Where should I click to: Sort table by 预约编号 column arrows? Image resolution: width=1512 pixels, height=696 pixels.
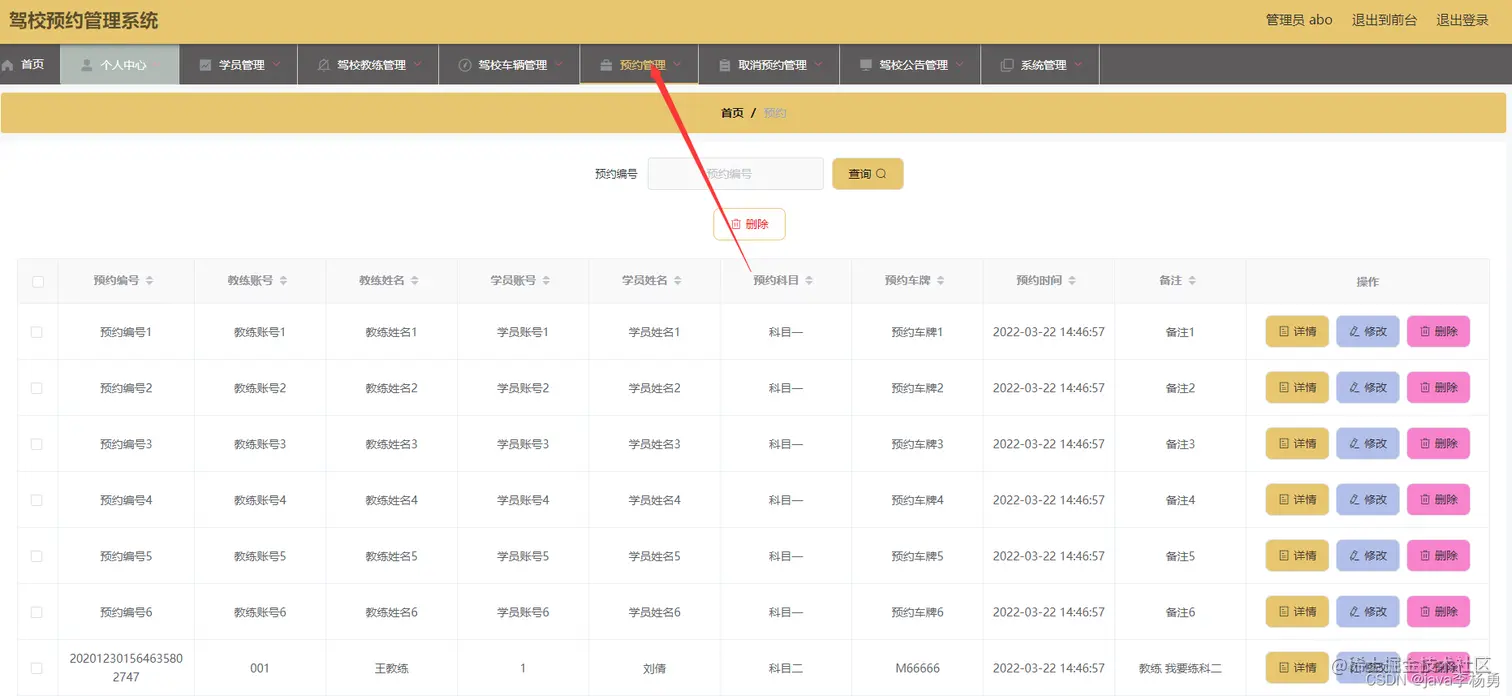149,281
